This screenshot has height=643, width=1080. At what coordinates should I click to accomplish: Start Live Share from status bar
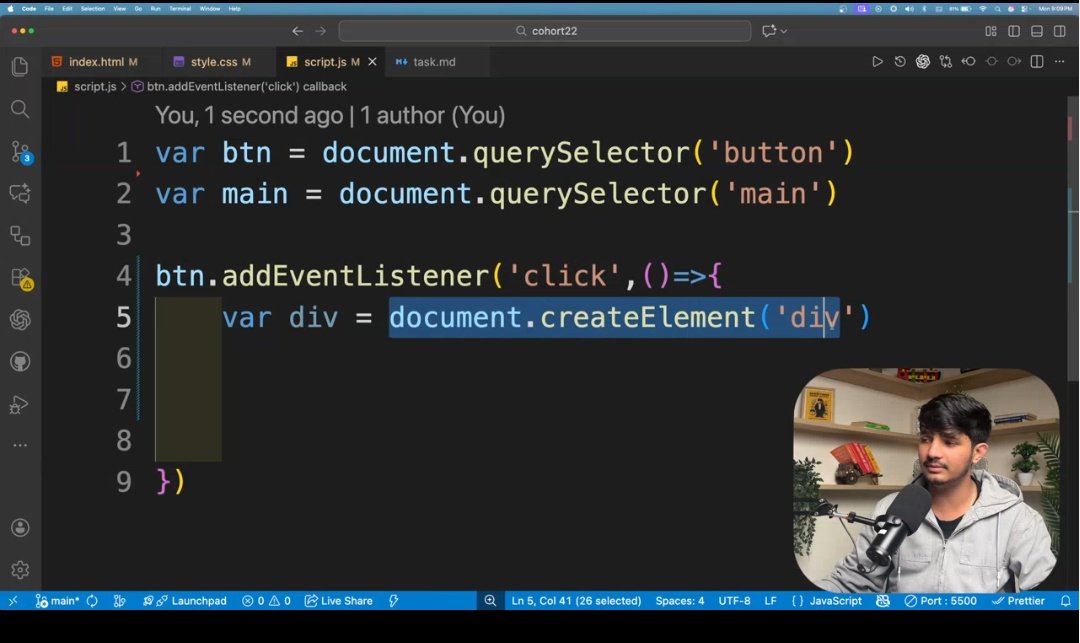(339, 600)
